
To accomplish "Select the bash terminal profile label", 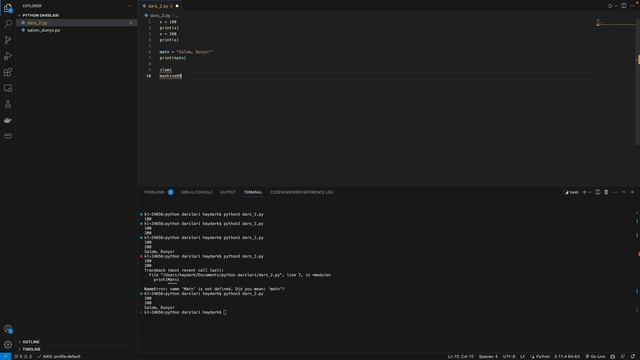I will 571,192.
